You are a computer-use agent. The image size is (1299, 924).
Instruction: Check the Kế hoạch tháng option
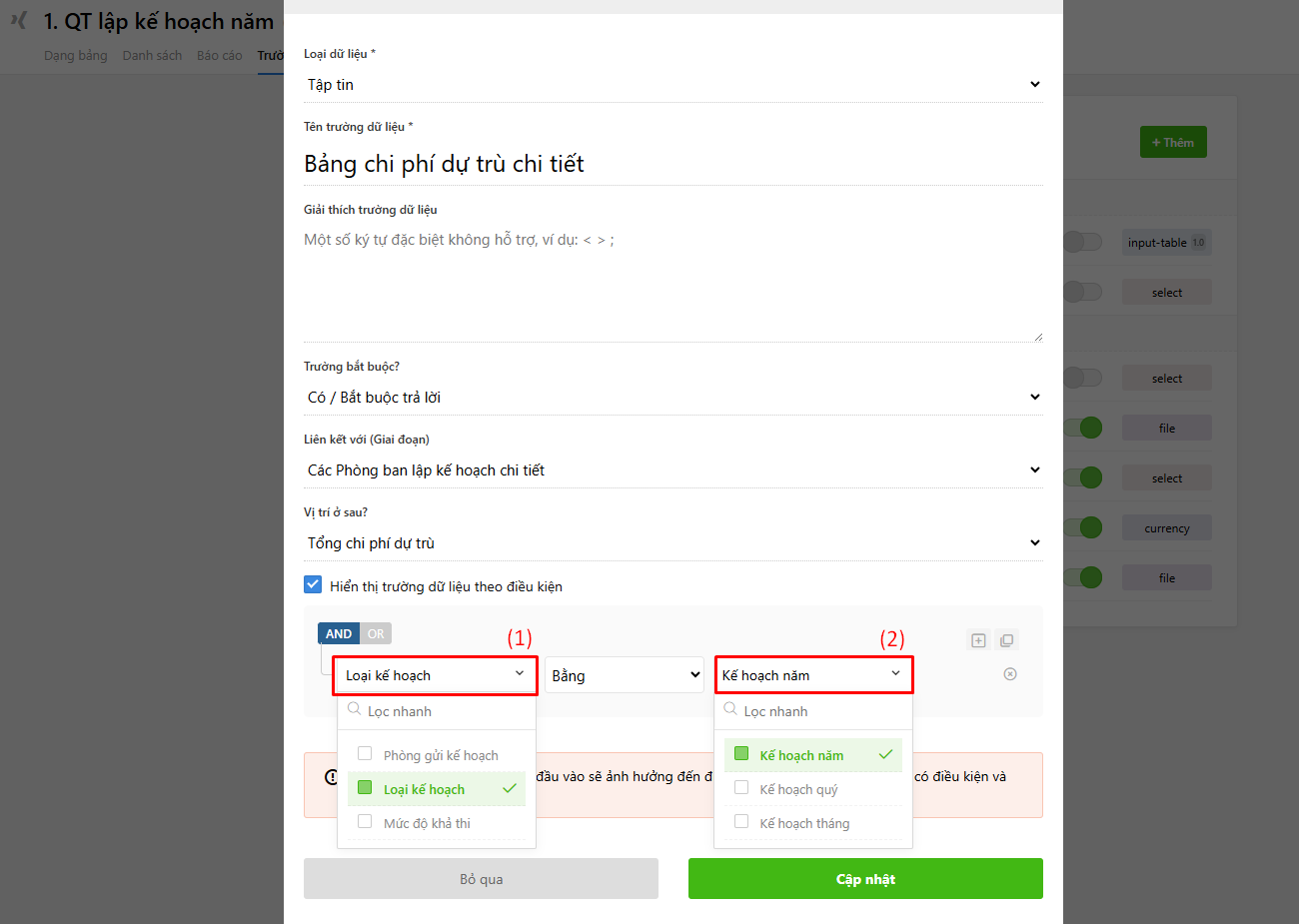(x=741, y=822)
